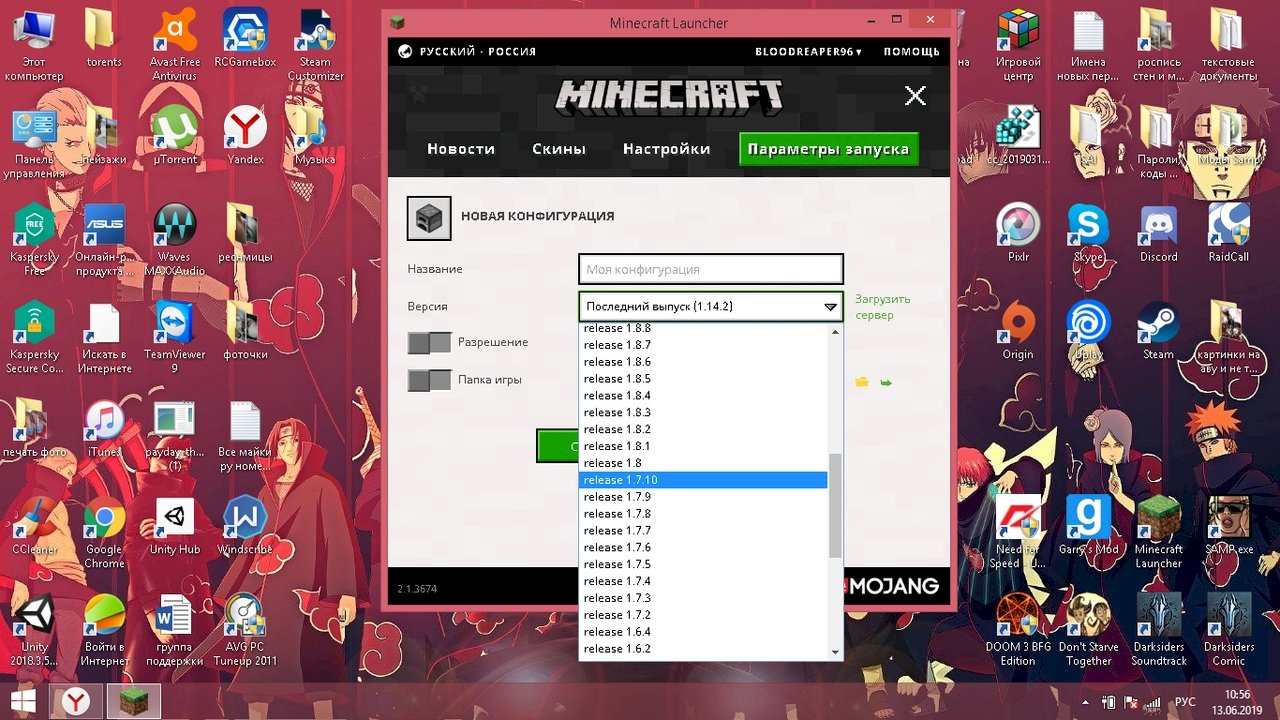Open Discord desktop icon
The height and width of the screenshot is (720, 1280).
point(1158,233)
